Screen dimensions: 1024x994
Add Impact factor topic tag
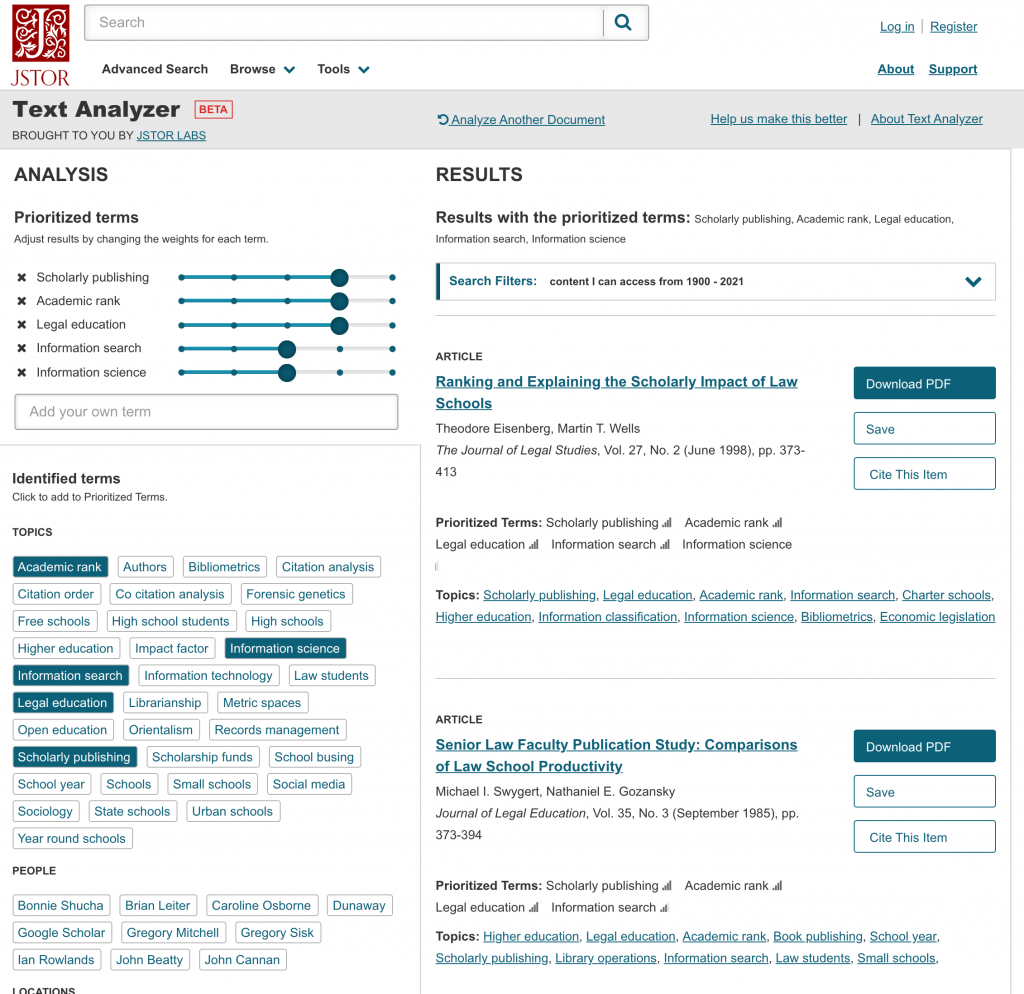pyautogui.click(x=172, y=649)
